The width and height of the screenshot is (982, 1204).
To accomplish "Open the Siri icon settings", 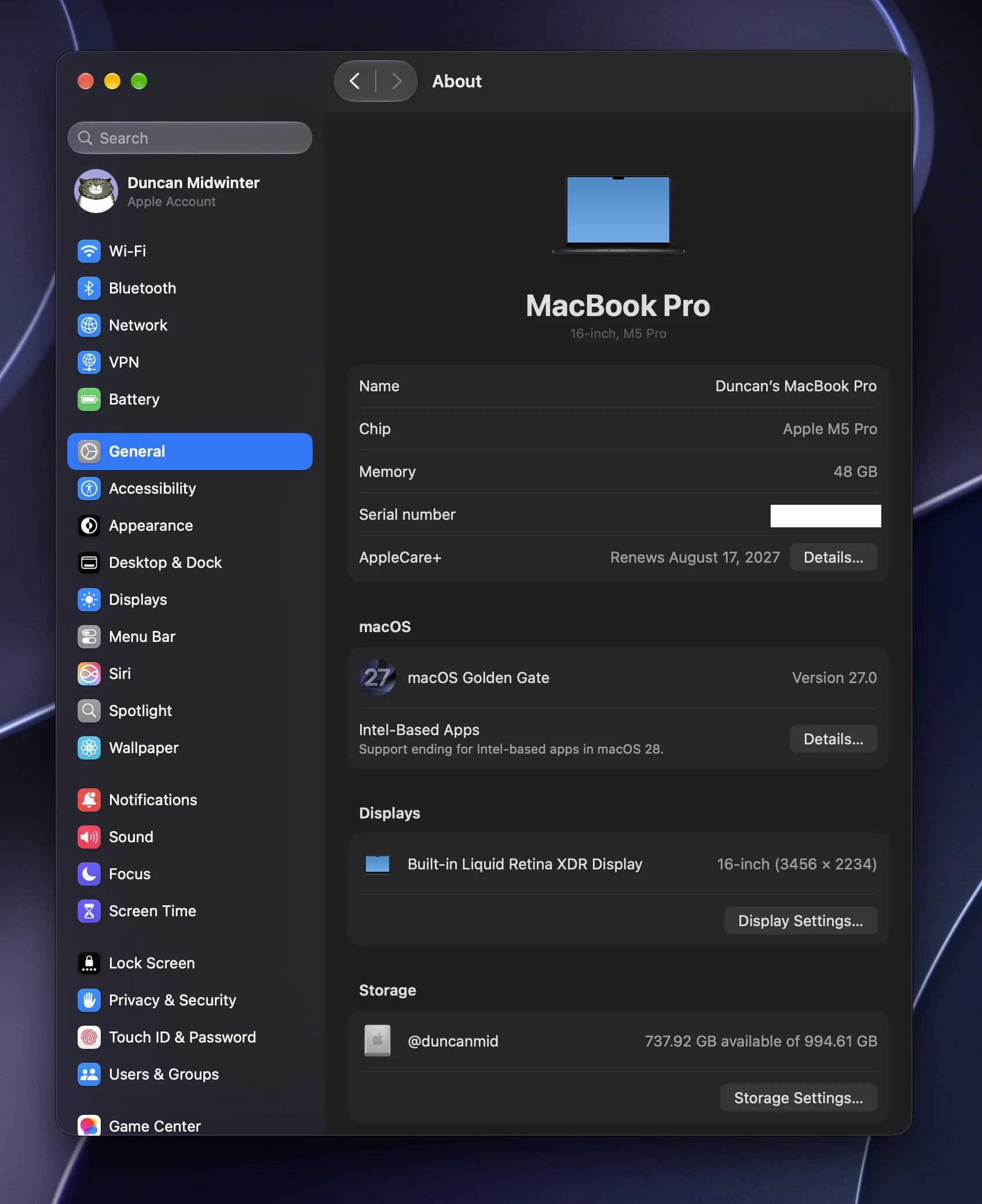I will click(x=89, y=674).
